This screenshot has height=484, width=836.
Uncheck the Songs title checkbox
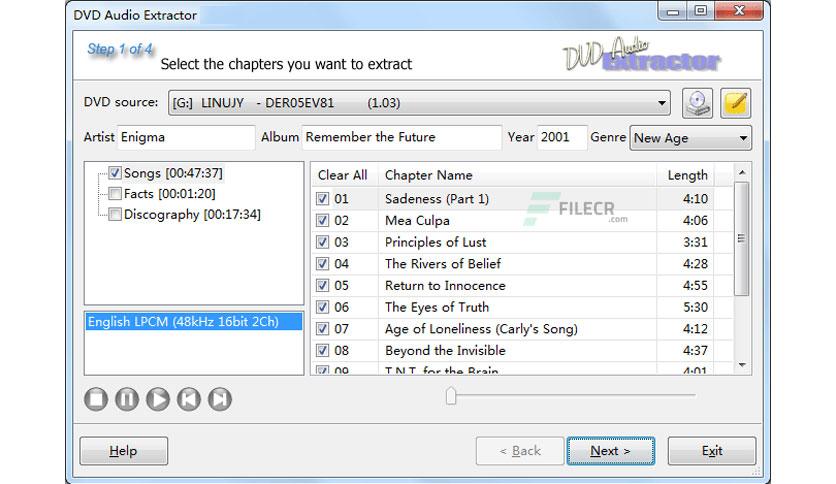[x=115, y=173]
